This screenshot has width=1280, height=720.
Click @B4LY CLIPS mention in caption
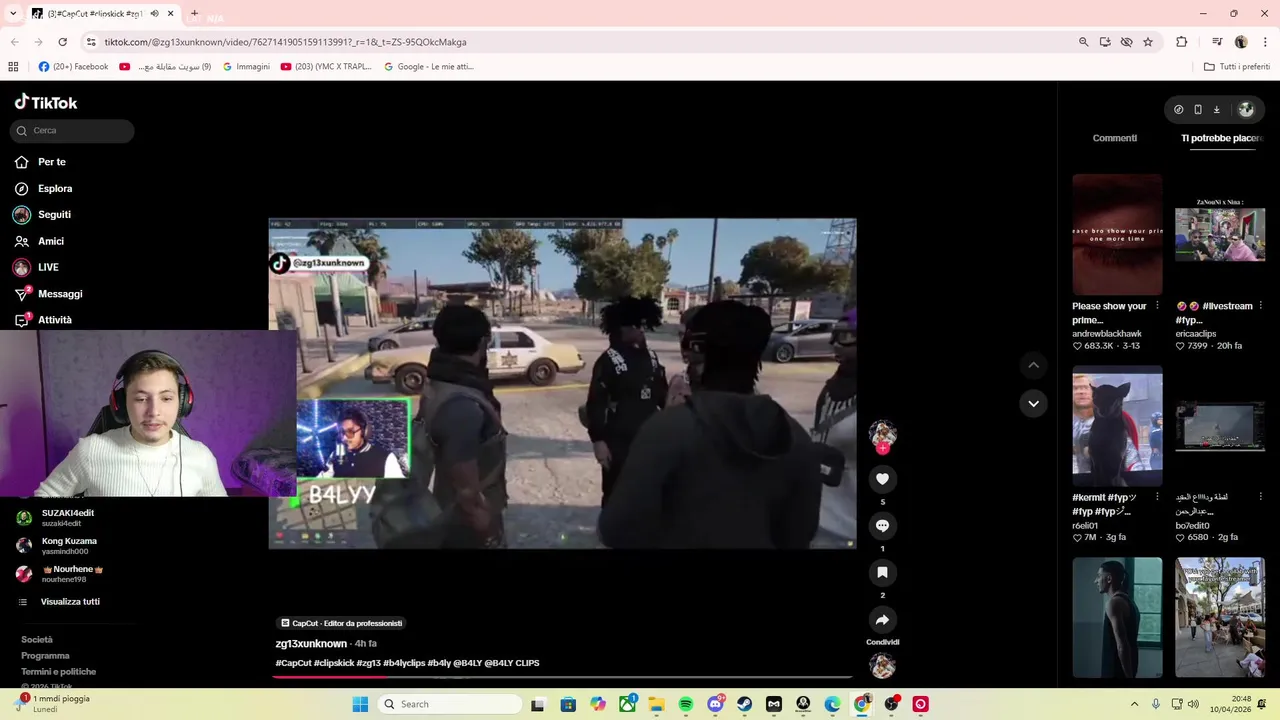click(x=512, y=663)
